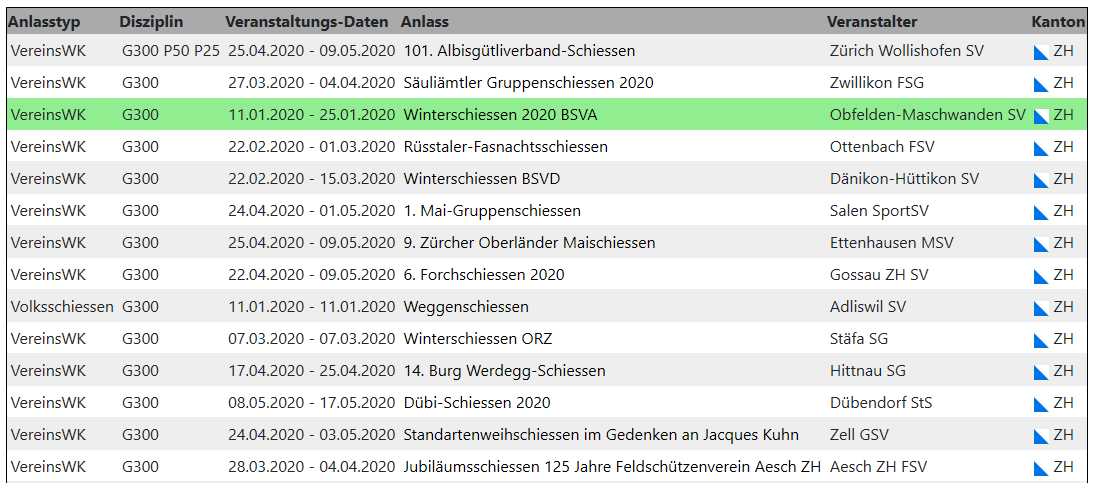Sort by the Anlasstyp column header
1101x483 pixels.
[x=44, y=21]
